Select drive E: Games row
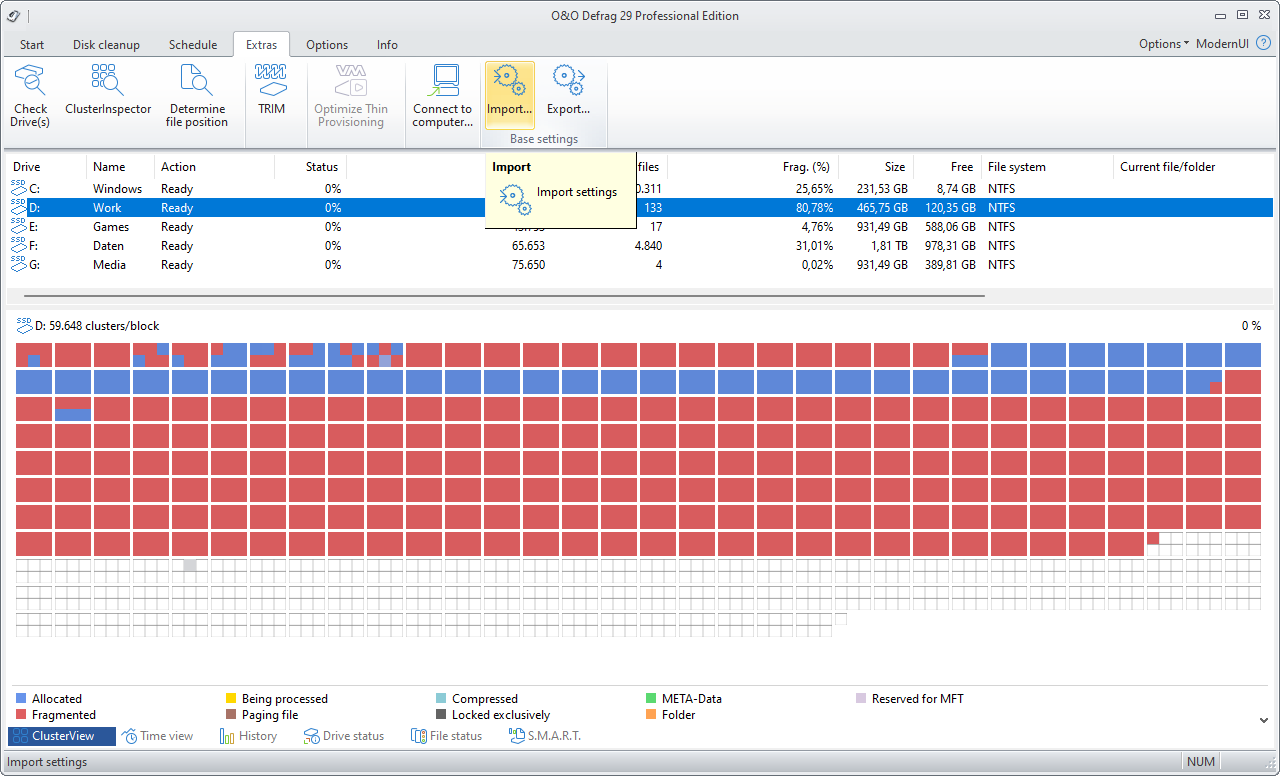Screen dimensions: 1280x776 pyautogui.click(x=640, y=227)
